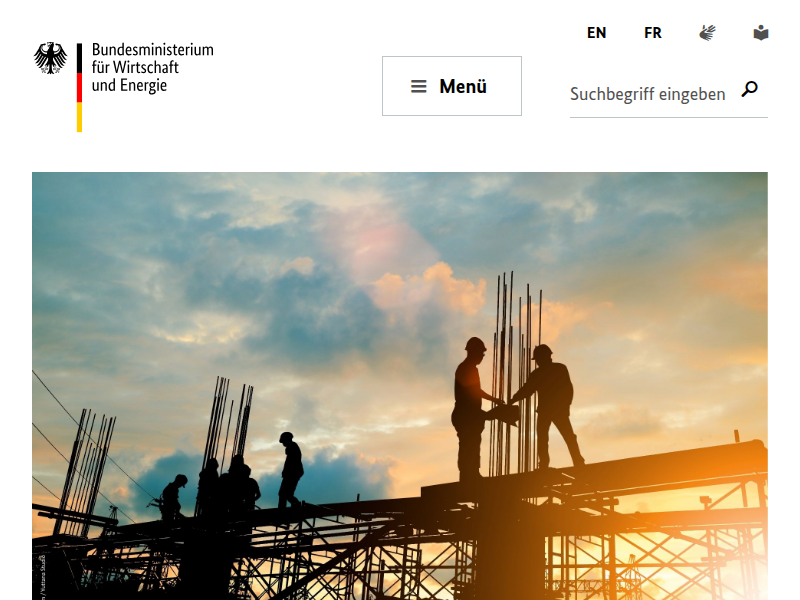Switch language to French via FR
800x600 pixels.
tap(653, 33)
